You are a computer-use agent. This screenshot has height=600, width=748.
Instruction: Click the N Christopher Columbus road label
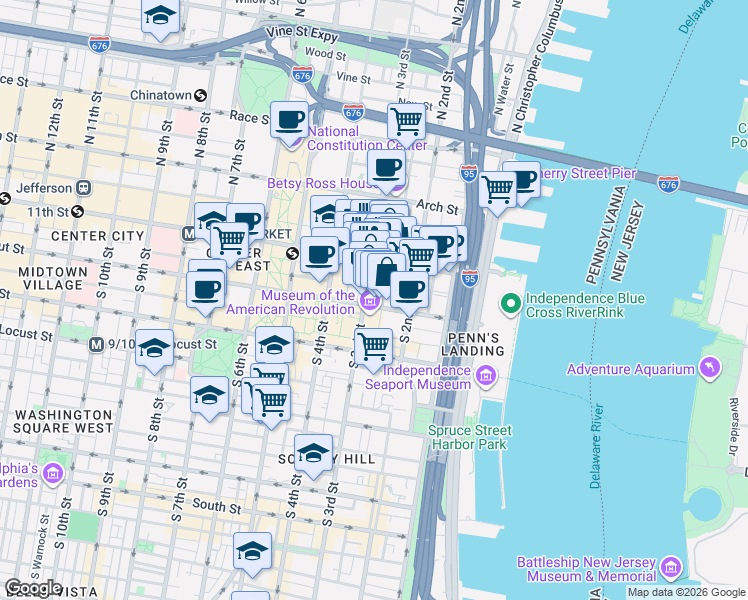click(538, 66)
